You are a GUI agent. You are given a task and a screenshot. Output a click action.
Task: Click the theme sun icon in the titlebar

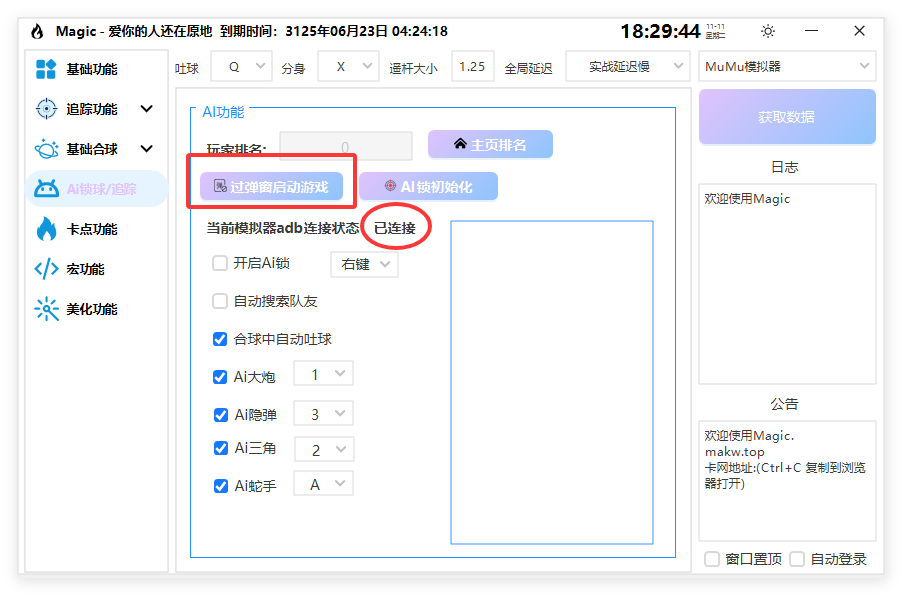click(x=767, y=31)
